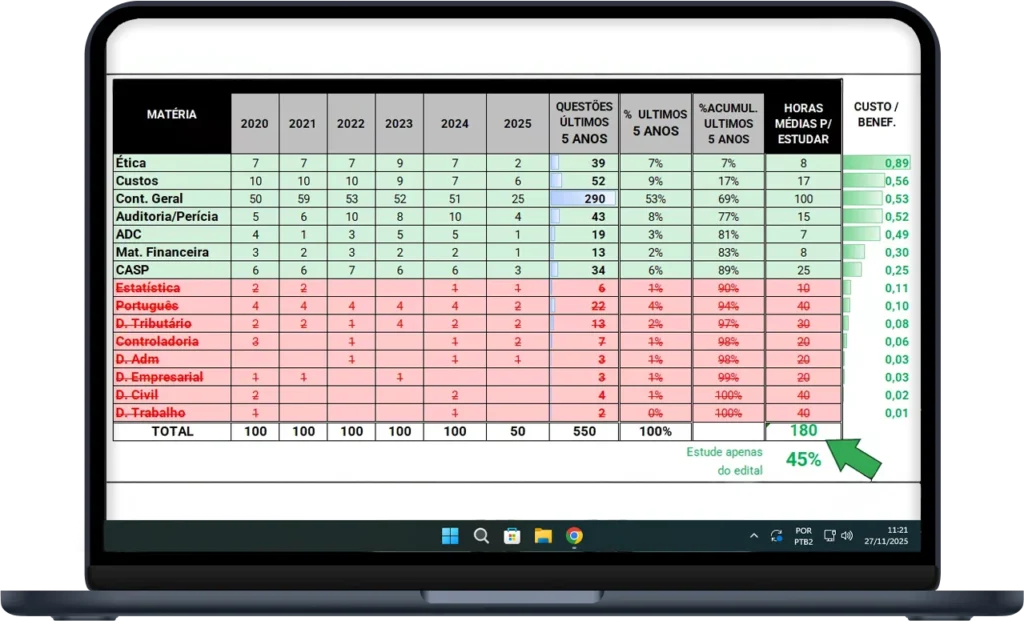This screenshot has width=1024, height=621.
Task: Select the HORAS MÉDIAS P/ ESTUDAR header
Action: tap(803, 123)
